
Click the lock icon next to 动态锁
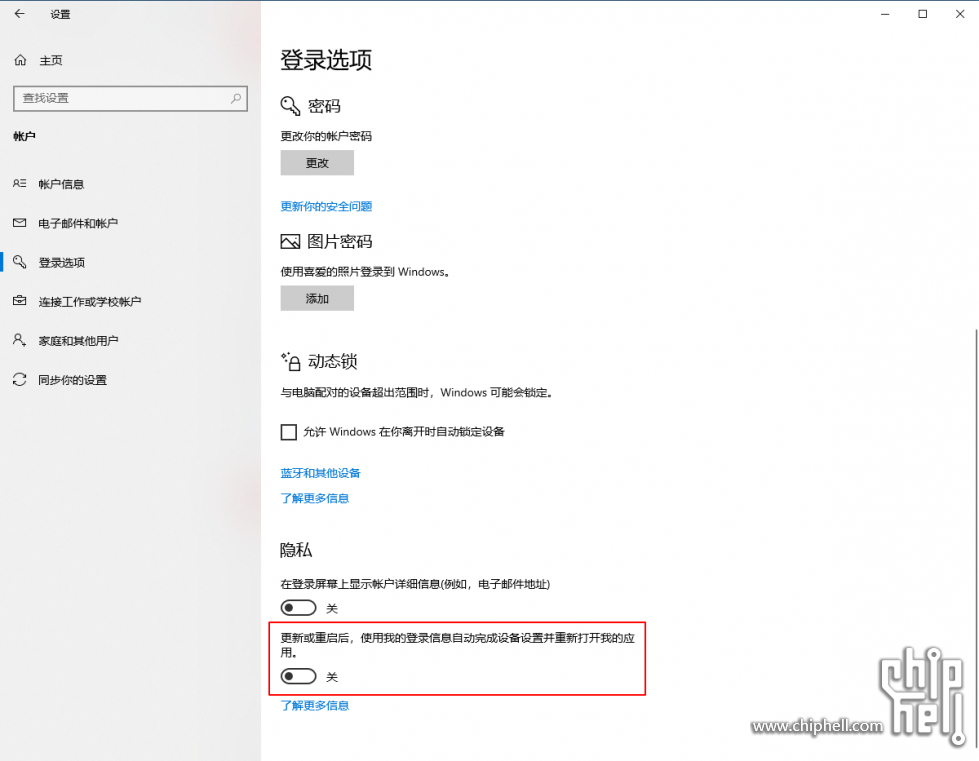point(291,361)
